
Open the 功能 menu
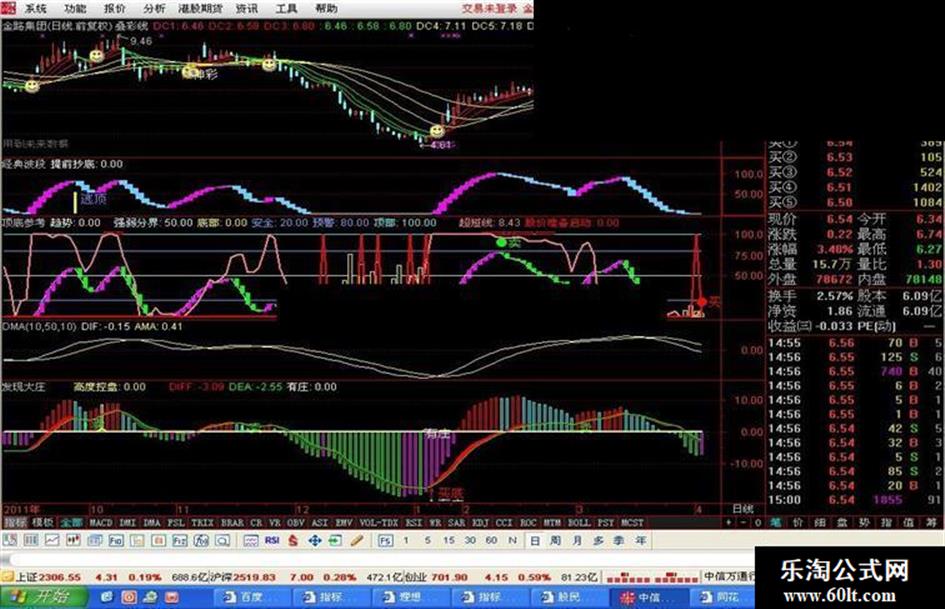pyautogui.click(x=75, y=8)
